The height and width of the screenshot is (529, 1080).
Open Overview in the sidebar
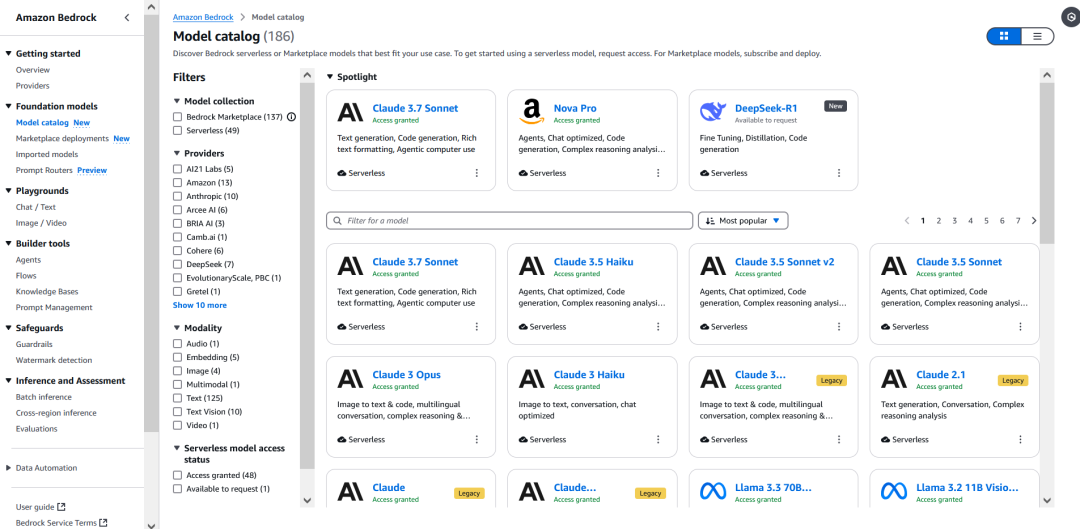(x=33, y=70)
